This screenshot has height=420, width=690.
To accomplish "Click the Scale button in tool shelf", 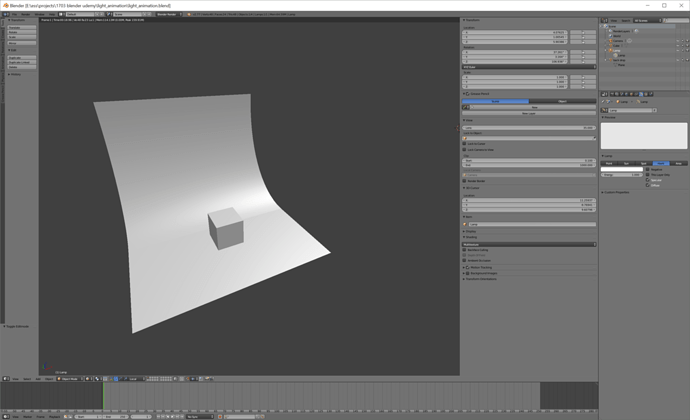I will (22, 37).
